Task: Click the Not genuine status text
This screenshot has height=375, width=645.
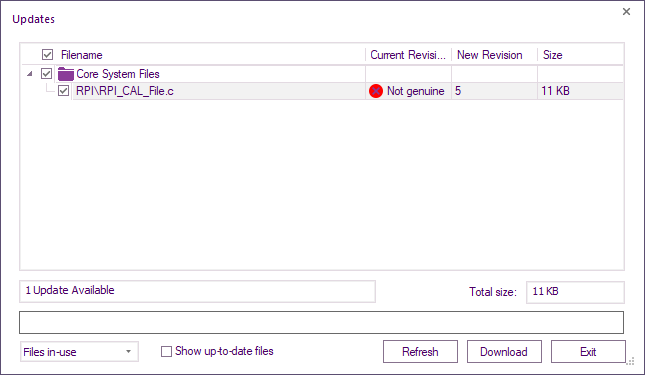Action: [415, 91]
